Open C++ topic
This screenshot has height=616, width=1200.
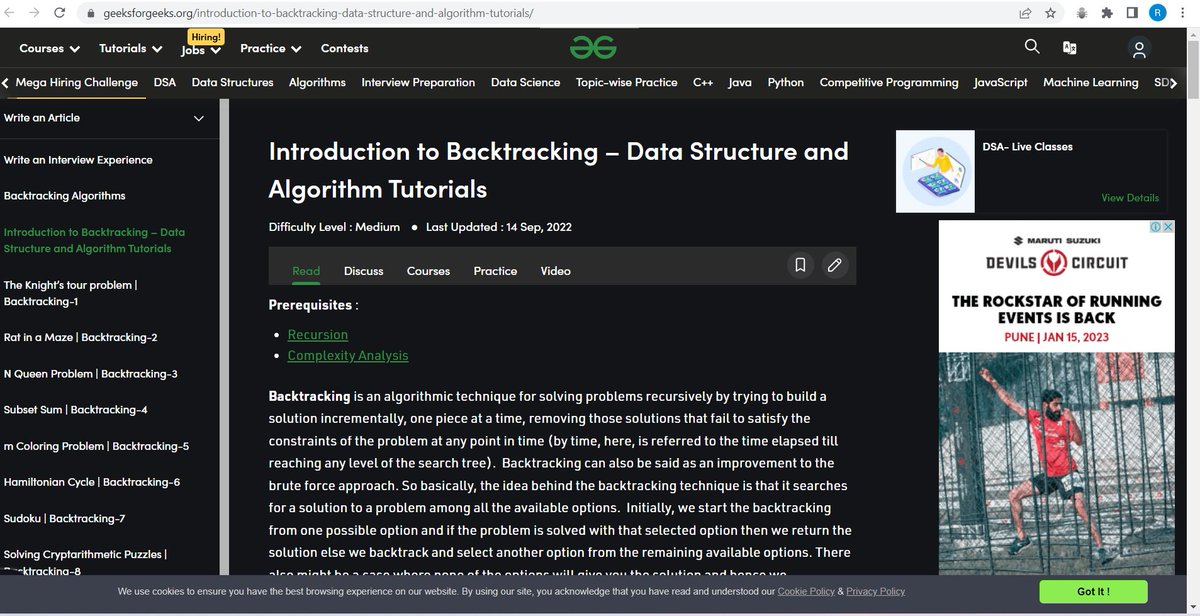click(x=703, y=82)
